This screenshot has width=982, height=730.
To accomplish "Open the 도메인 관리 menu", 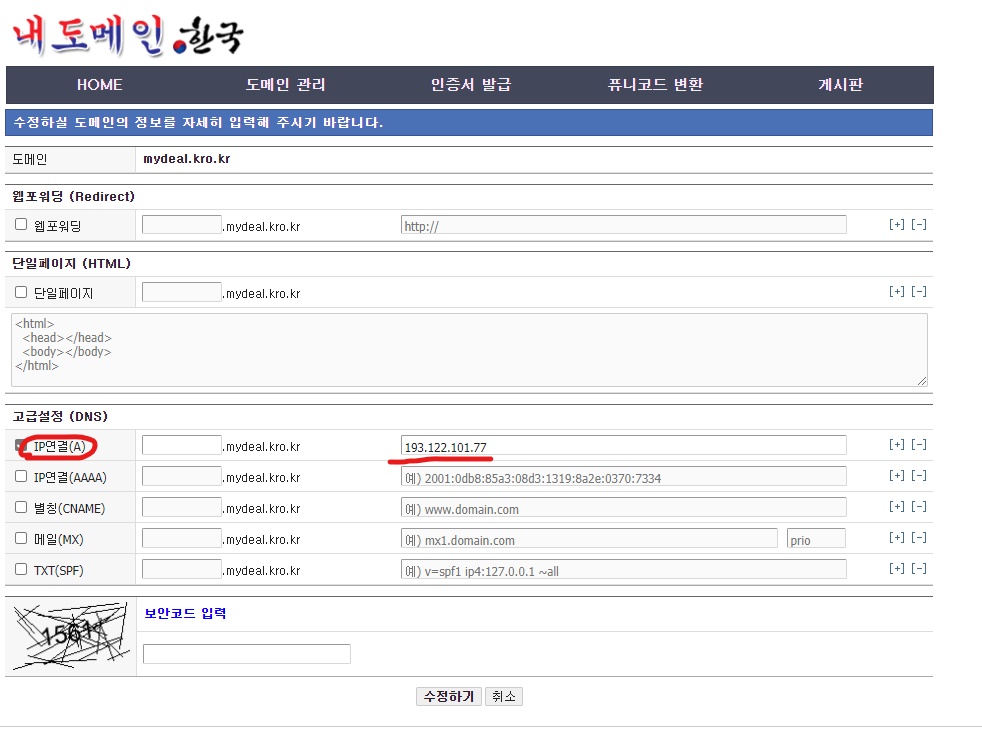I will (285, 85).
